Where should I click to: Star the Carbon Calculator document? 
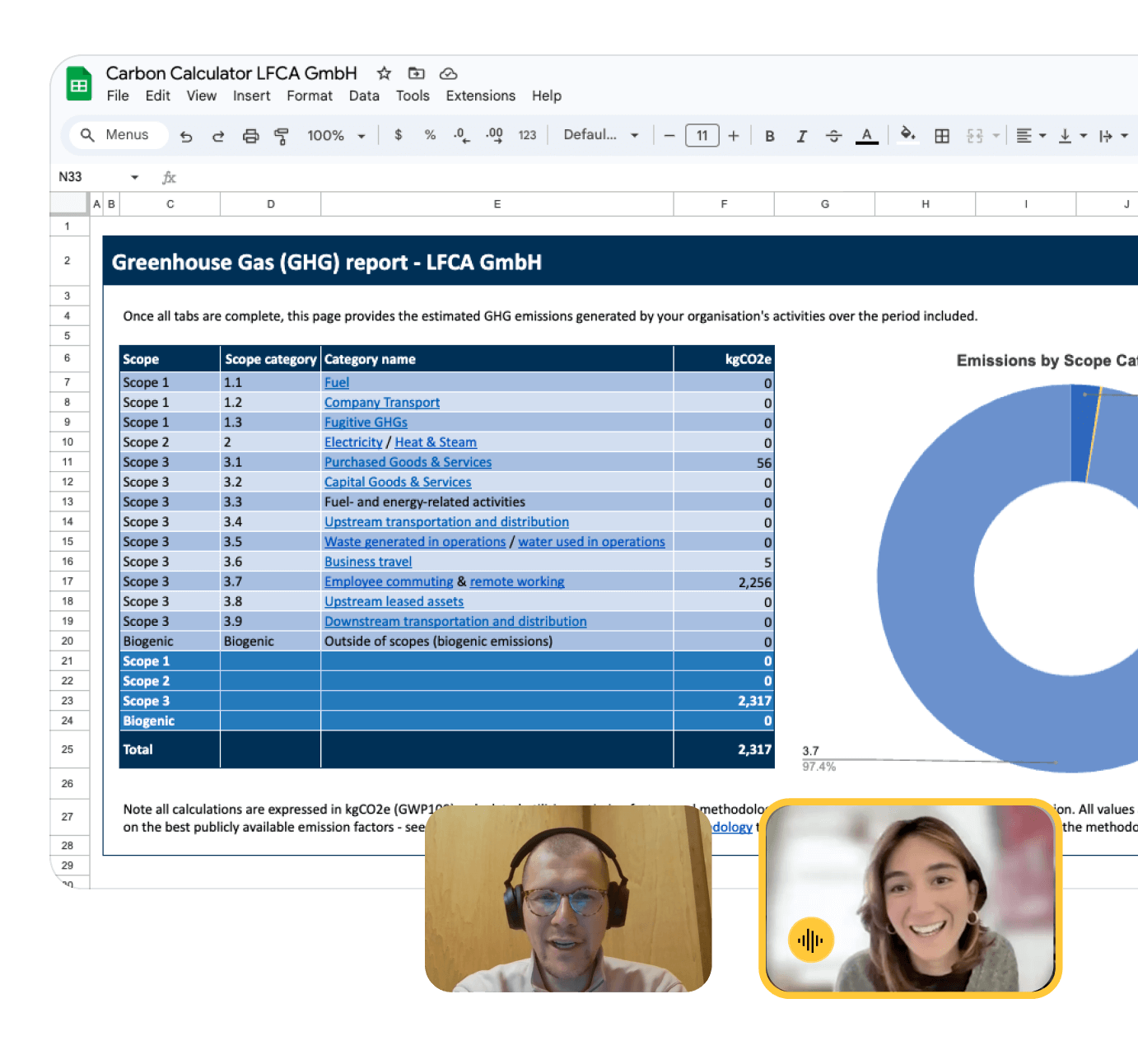pos(384,73)
